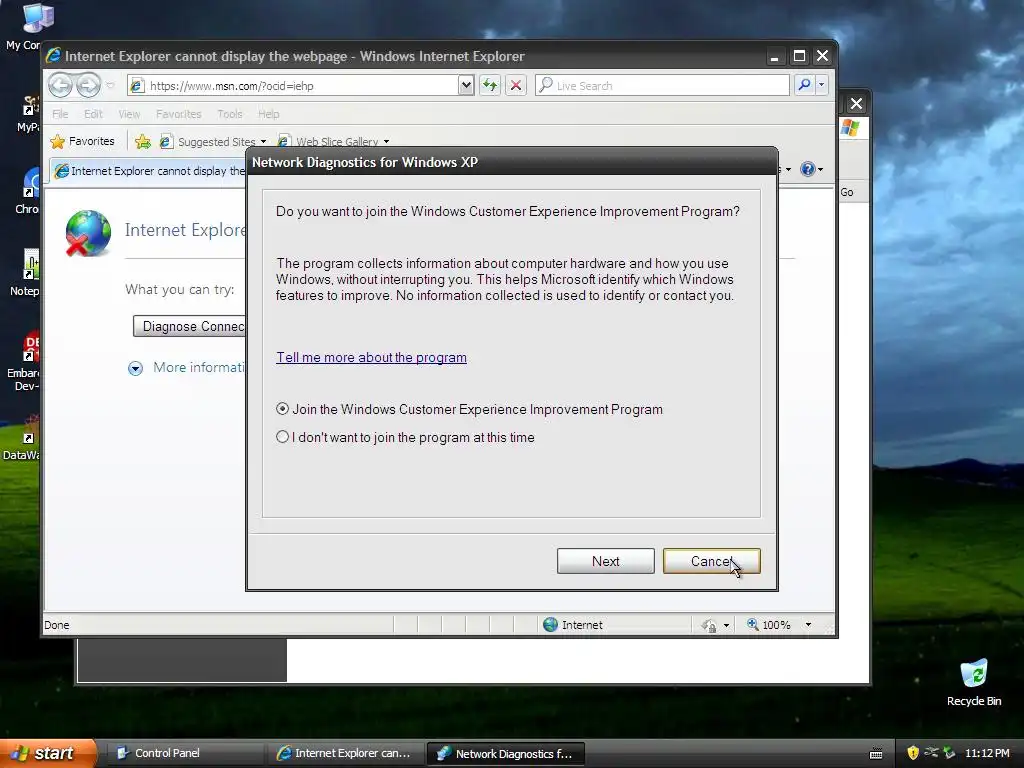Image resolution: width=1024 pixels, height=768 pixels.
Task: Expand the address bar history dropdown
Action: pos(466,85)
